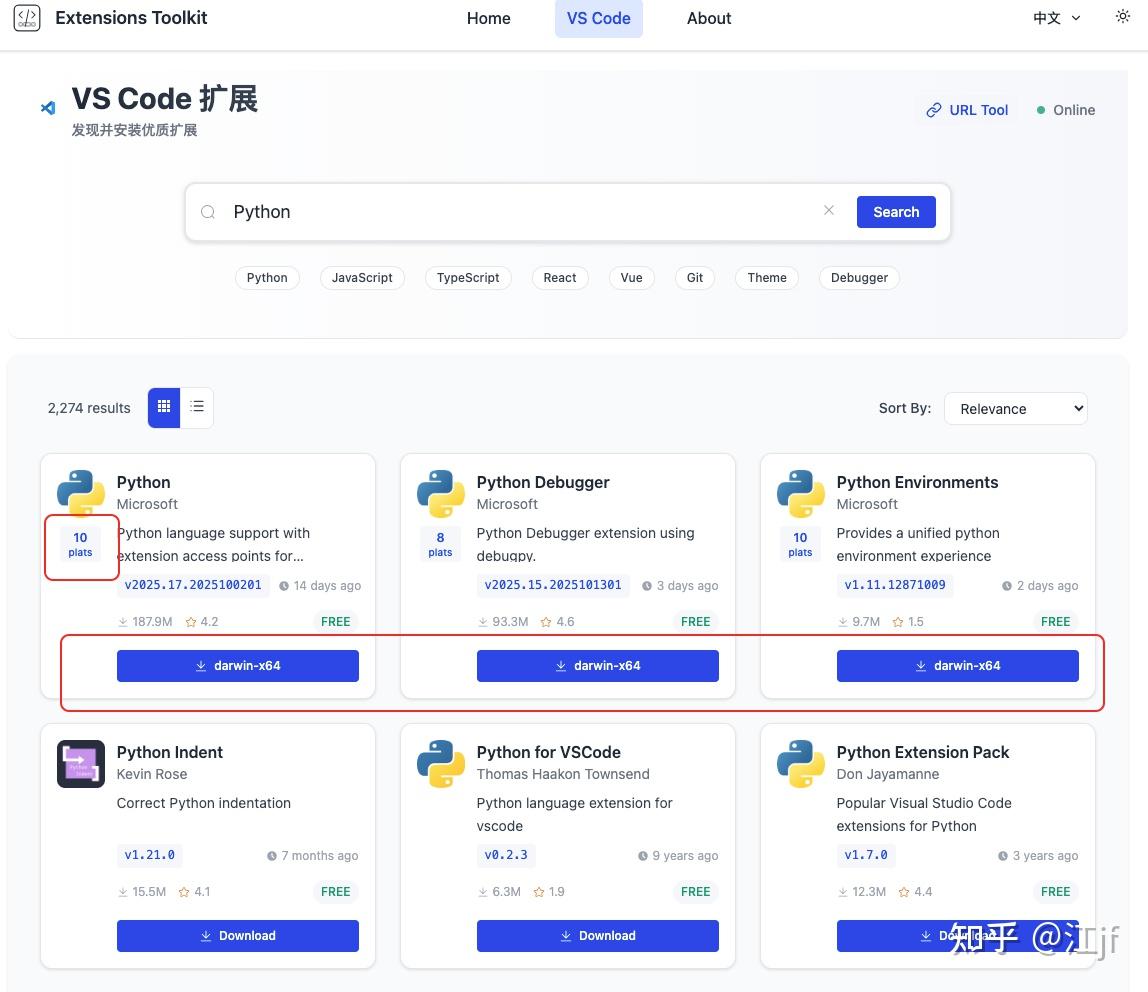Click publisher name Kevin Rose
This screenshot has height=992, width=1148.
(152, 774)
